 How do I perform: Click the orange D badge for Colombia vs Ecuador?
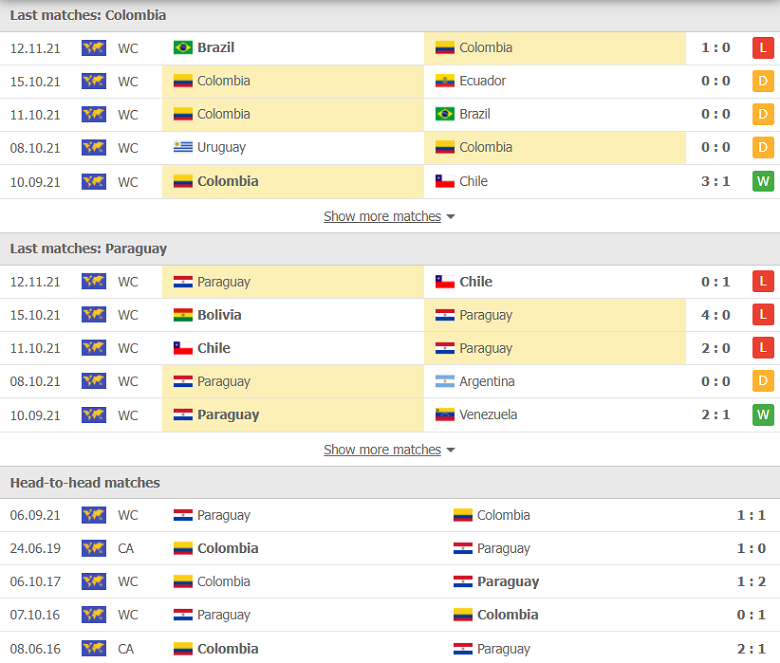[763, 81]
